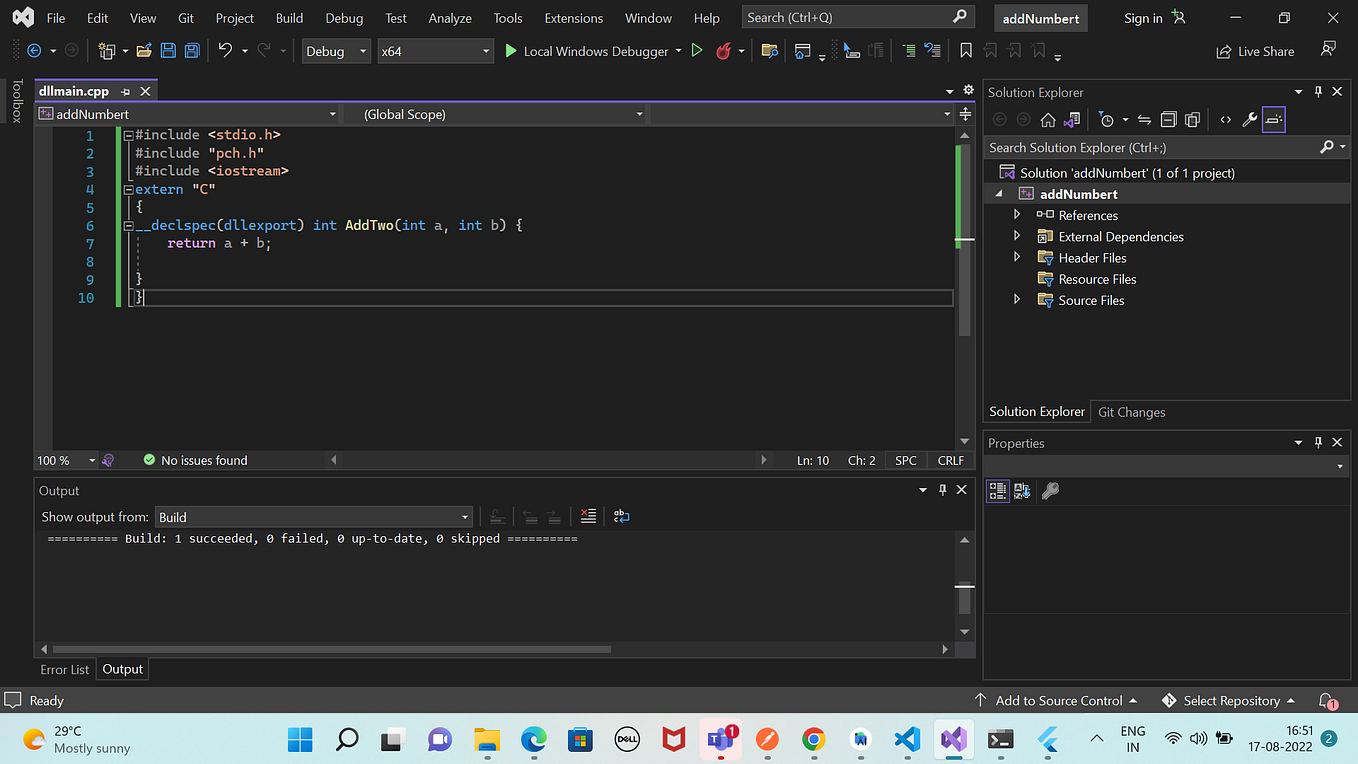Switch to the Git Changes tab
Viewport: 1358px width, 764px height.
click(1131, 412)
